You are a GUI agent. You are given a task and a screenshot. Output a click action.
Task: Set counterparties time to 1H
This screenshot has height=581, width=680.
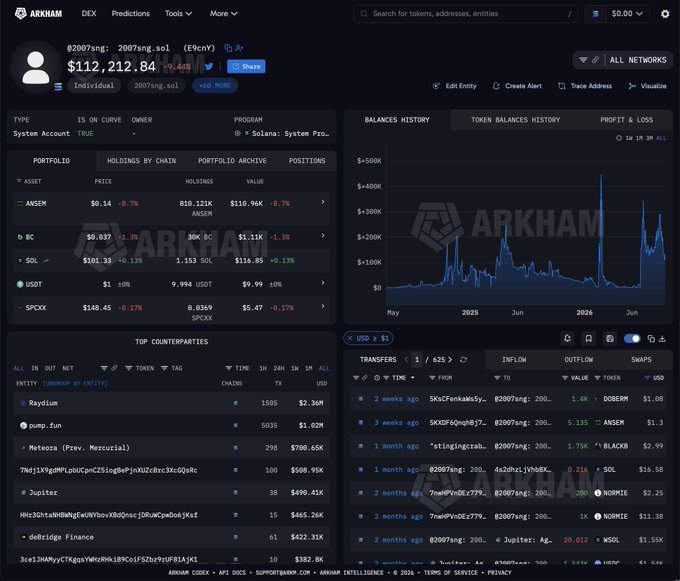(x=263, y=369)
